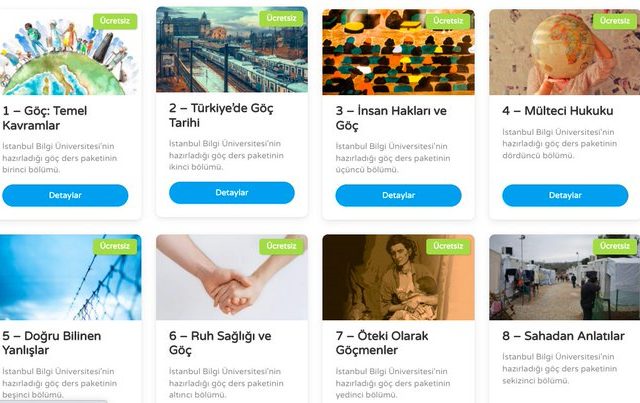
Task: Open the title 4 – Mülteci Hukuku
Action: [x=558, y=111]
